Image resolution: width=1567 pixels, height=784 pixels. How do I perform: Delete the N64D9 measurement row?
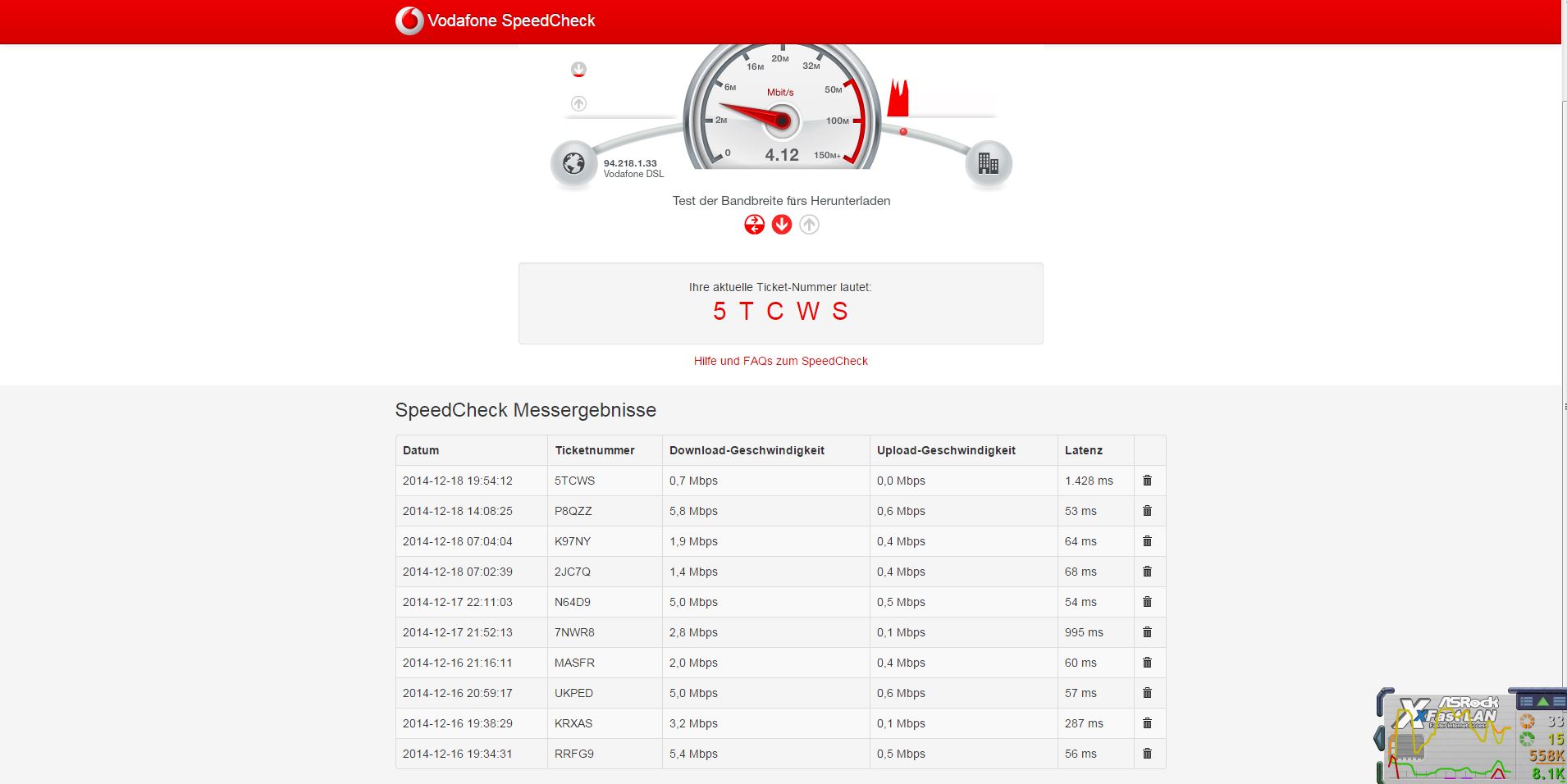coord(1147,602)
